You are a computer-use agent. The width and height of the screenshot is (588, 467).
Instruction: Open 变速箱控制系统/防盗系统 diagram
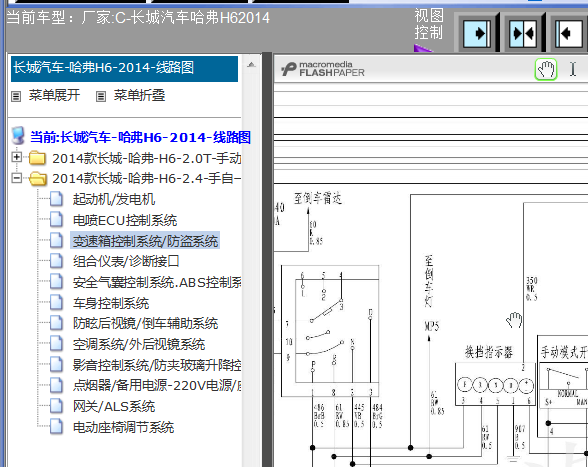click(x=145, y=241)
